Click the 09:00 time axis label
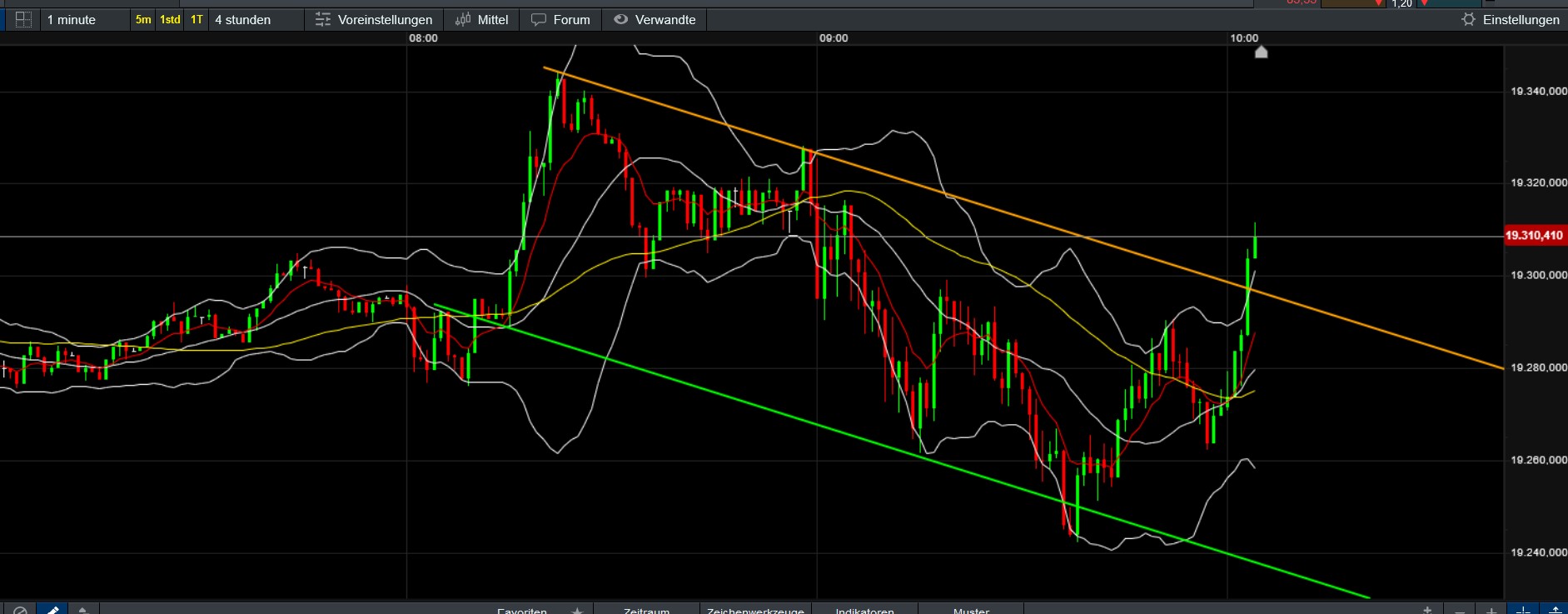Screen dimensions: 1568x614 834,38
